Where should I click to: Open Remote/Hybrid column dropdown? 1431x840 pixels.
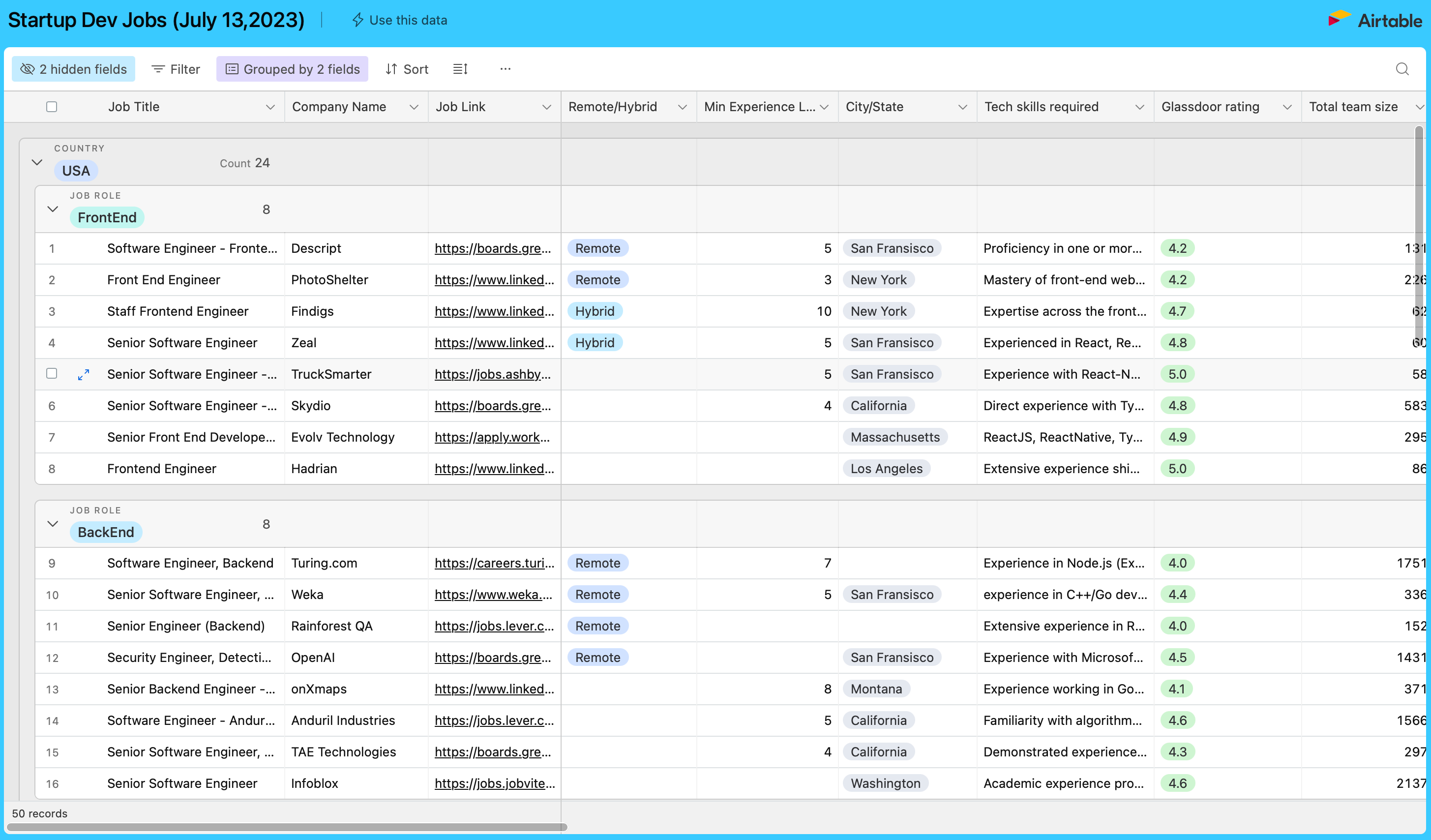pos(683,107)
